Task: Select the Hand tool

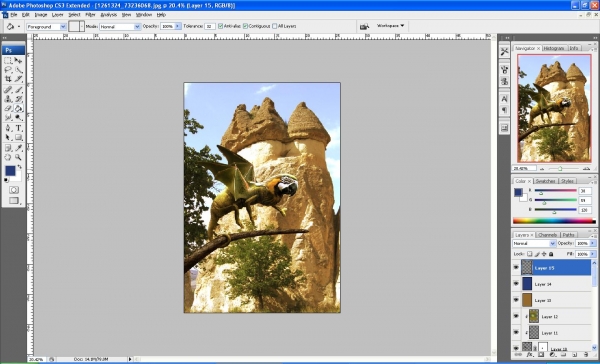Action: coord(8,157)
